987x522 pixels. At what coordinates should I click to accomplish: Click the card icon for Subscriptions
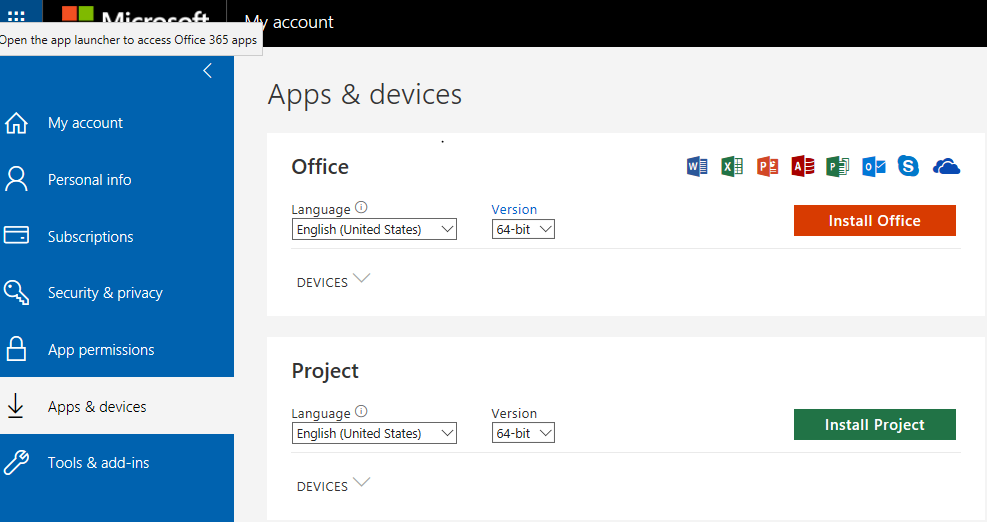coord(16,235)
